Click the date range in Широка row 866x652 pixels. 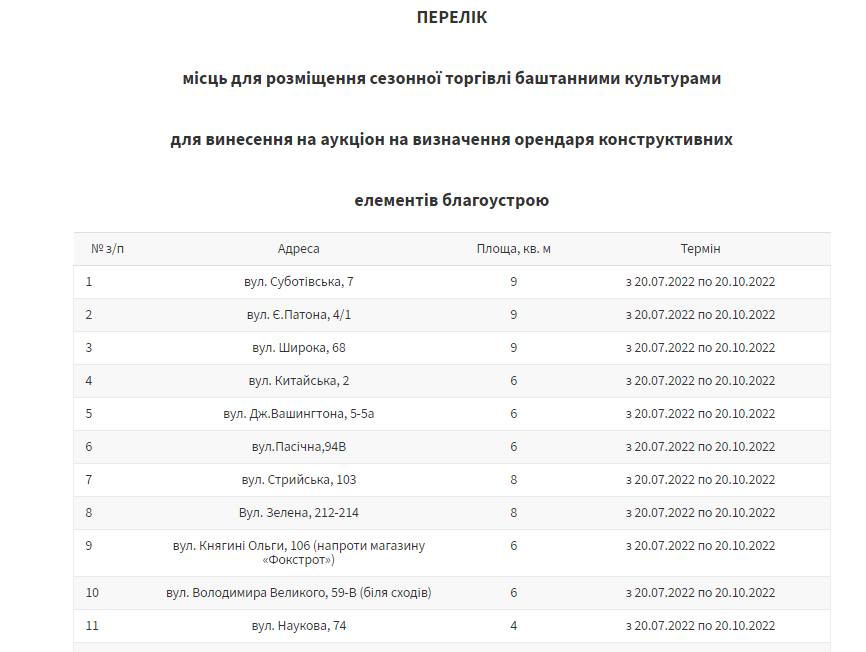(700, 348)
